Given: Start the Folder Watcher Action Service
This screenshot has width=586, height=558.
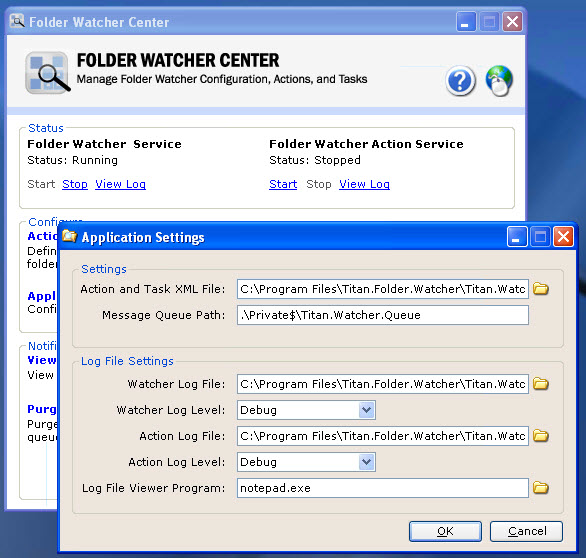Looking at the screenshot, I should [283, 184].
